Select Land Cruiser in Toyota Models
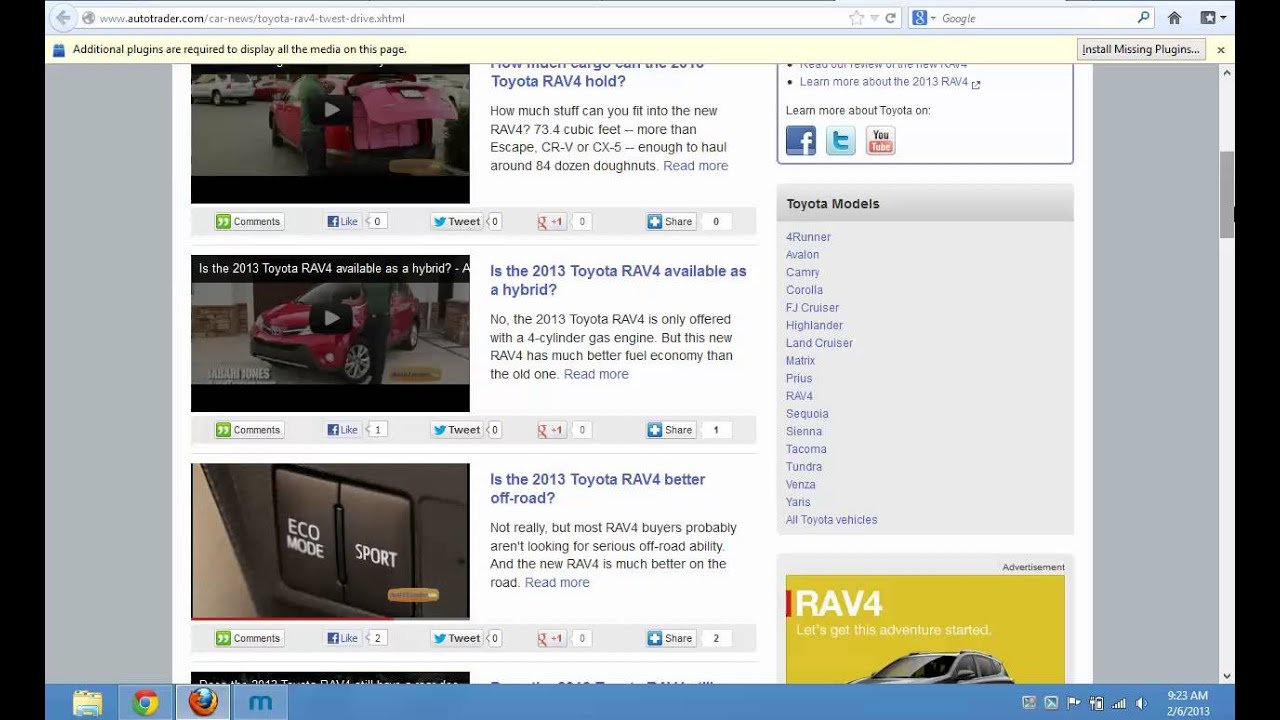 point(819,343)
